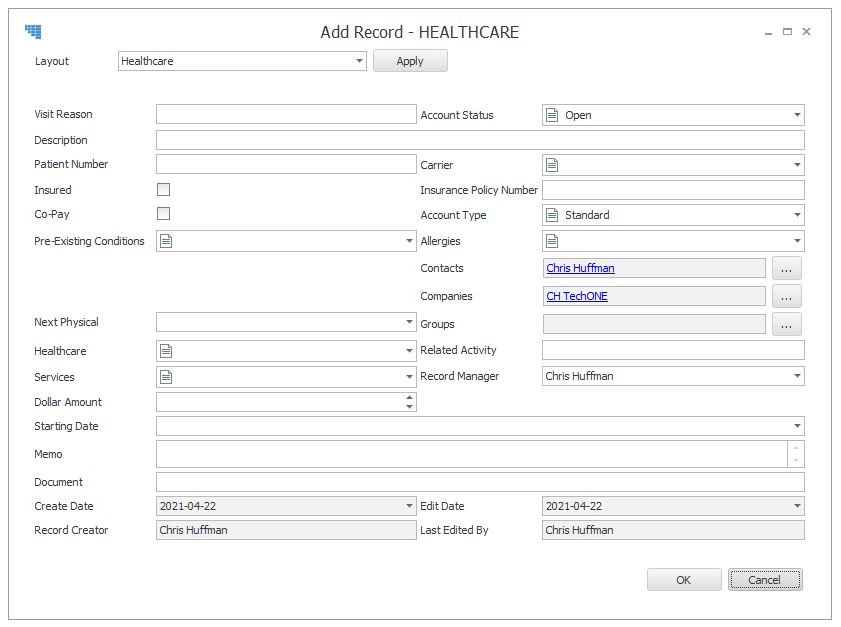Open the Allergies dropdown arrow

[797, 241]
